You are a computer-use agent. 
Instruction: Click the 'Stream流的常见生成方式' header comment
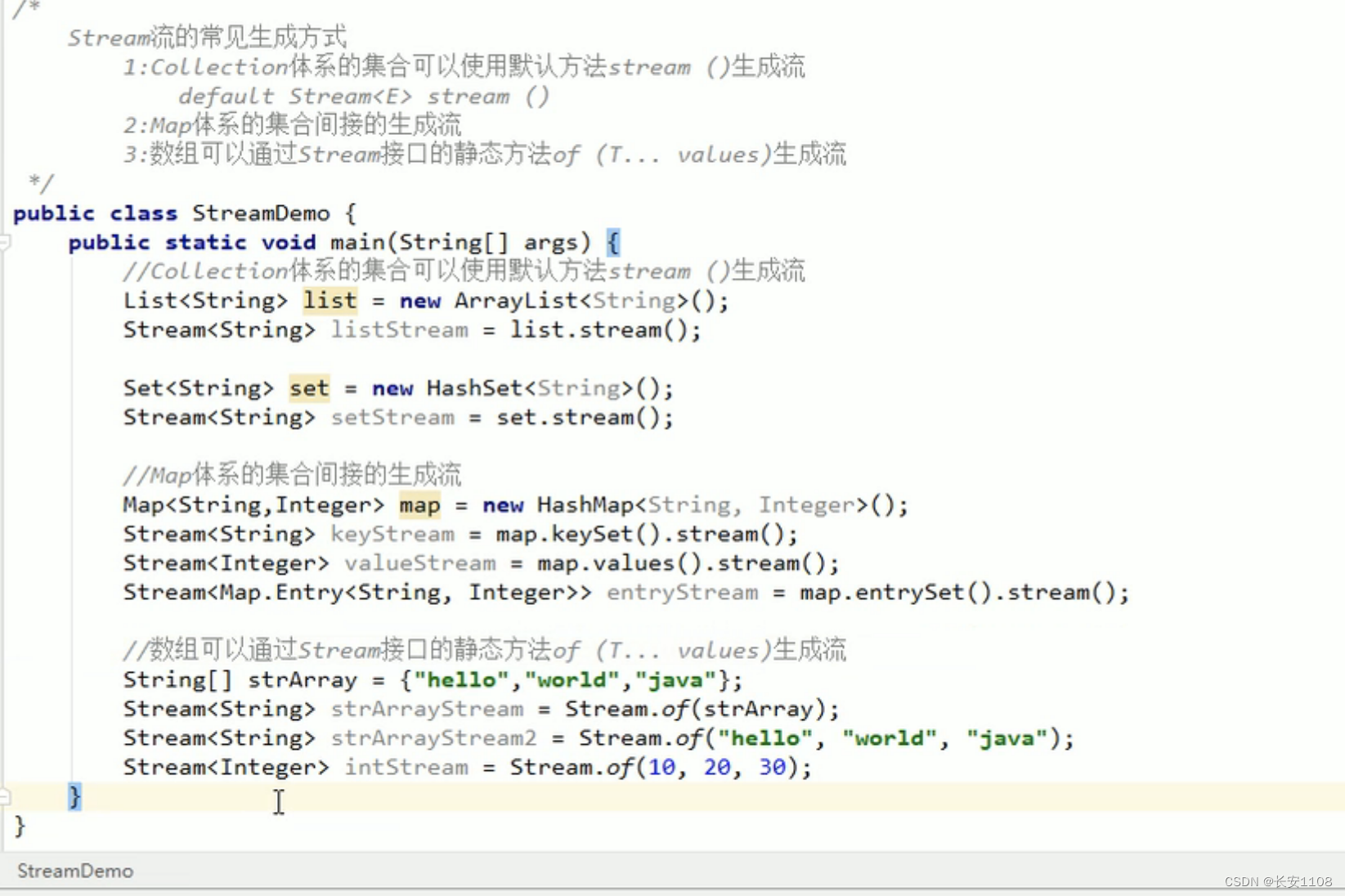(207, 38)
